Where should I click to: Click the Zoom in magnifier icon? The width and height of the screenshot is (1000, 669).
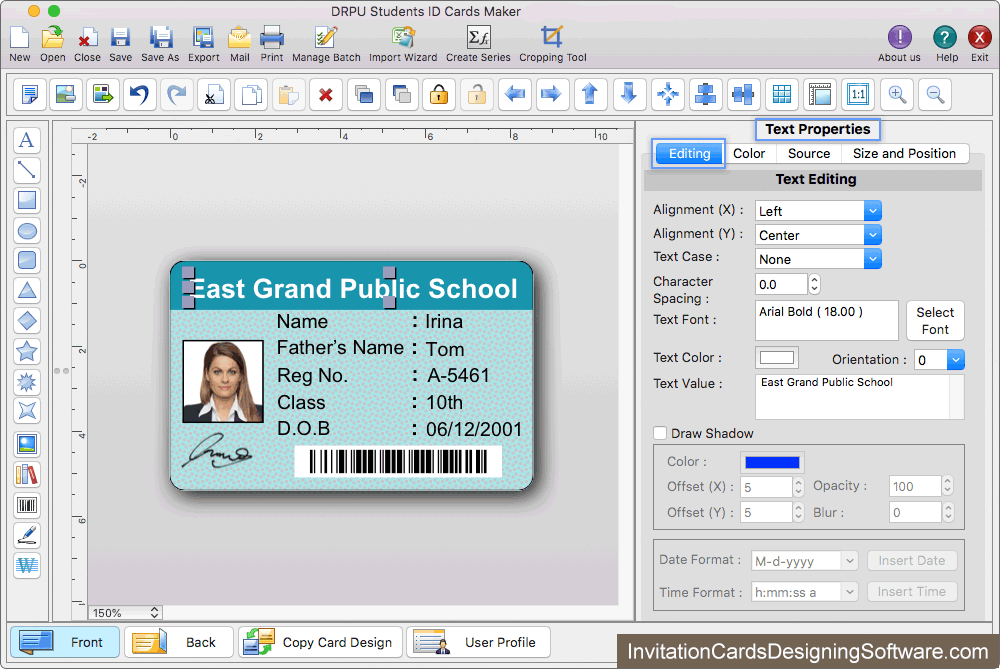(x=897, y=95)
